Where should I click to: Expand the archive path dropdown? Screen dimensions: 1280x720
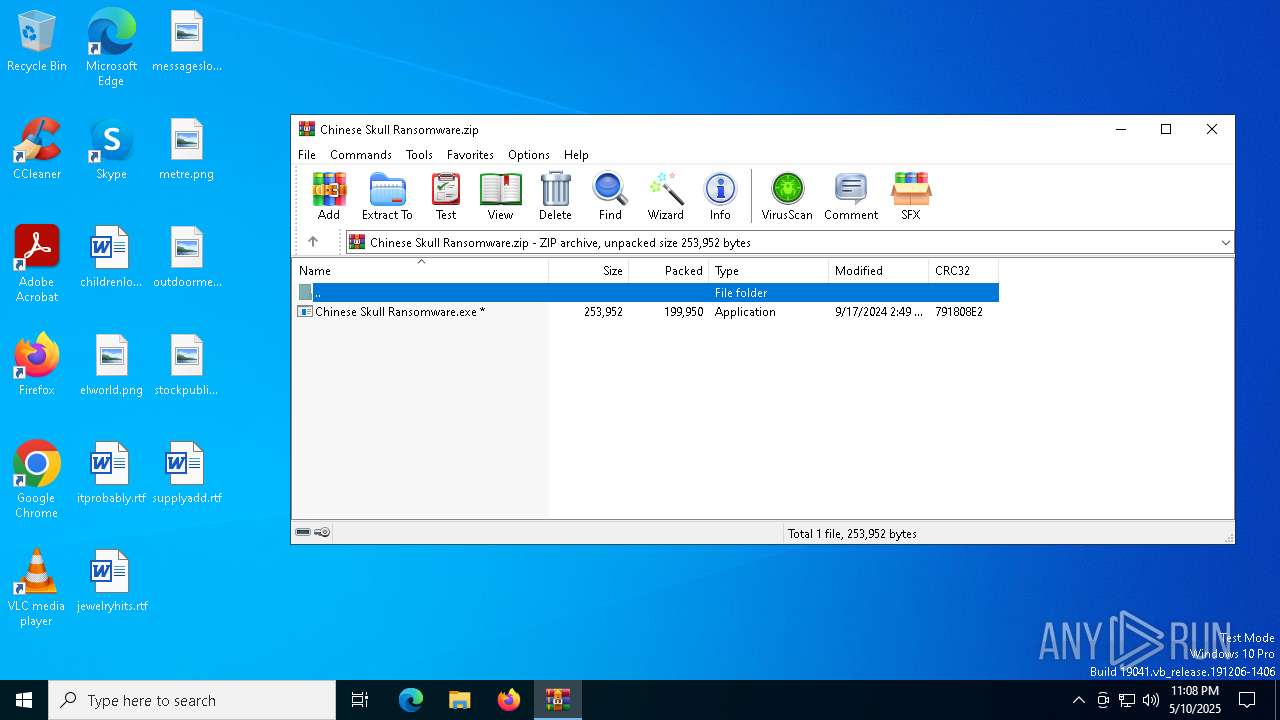tap(1225, 243)
